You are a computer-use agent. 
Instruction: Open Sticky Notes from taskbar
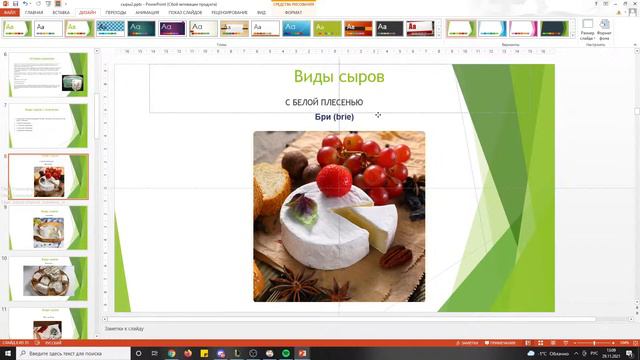coord(204,353)
